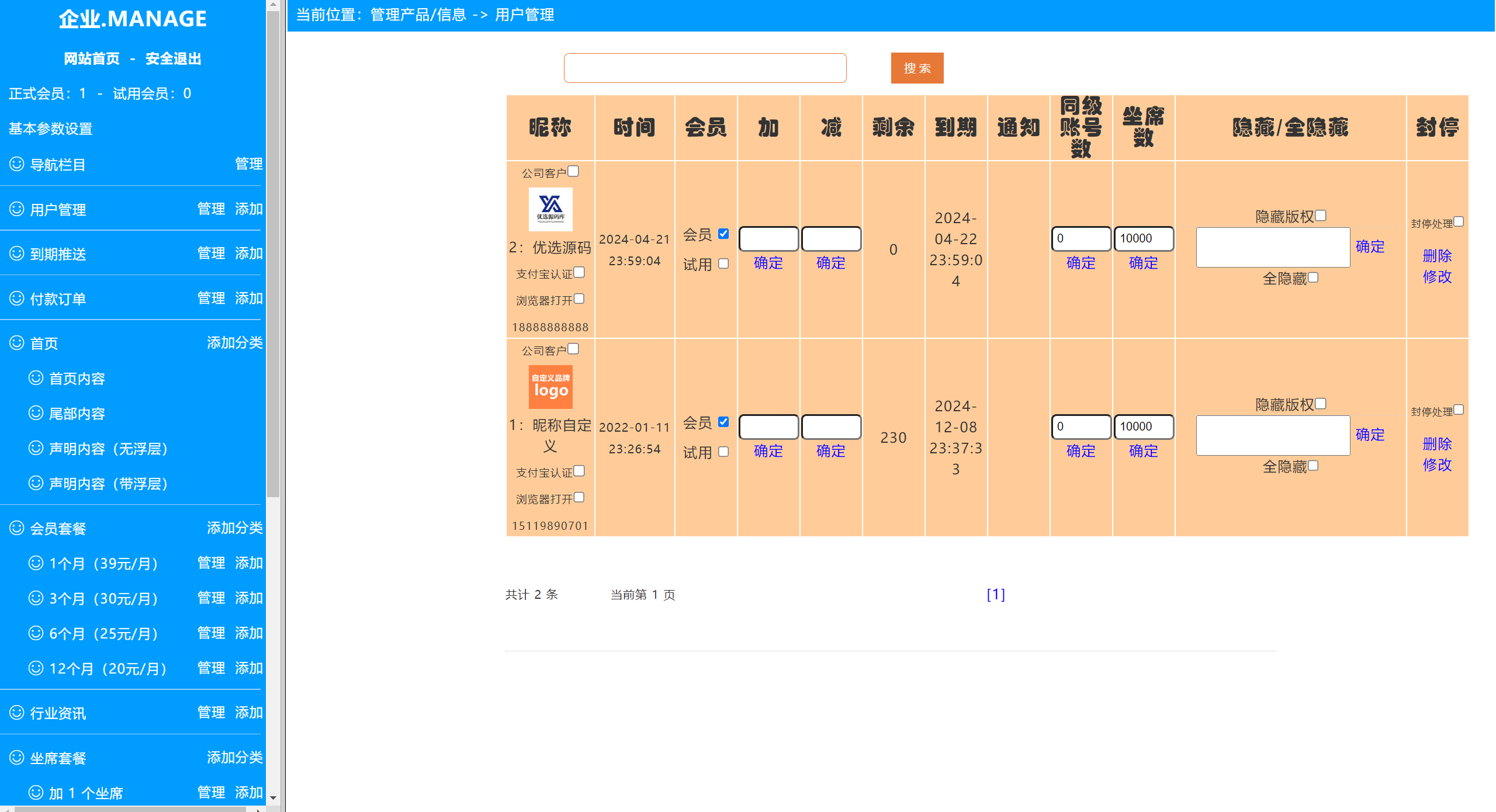Viewport: 1496px width, 812px height.
Task: Click the smiley icon beside 导航栏目
Action: pos(17,164)
